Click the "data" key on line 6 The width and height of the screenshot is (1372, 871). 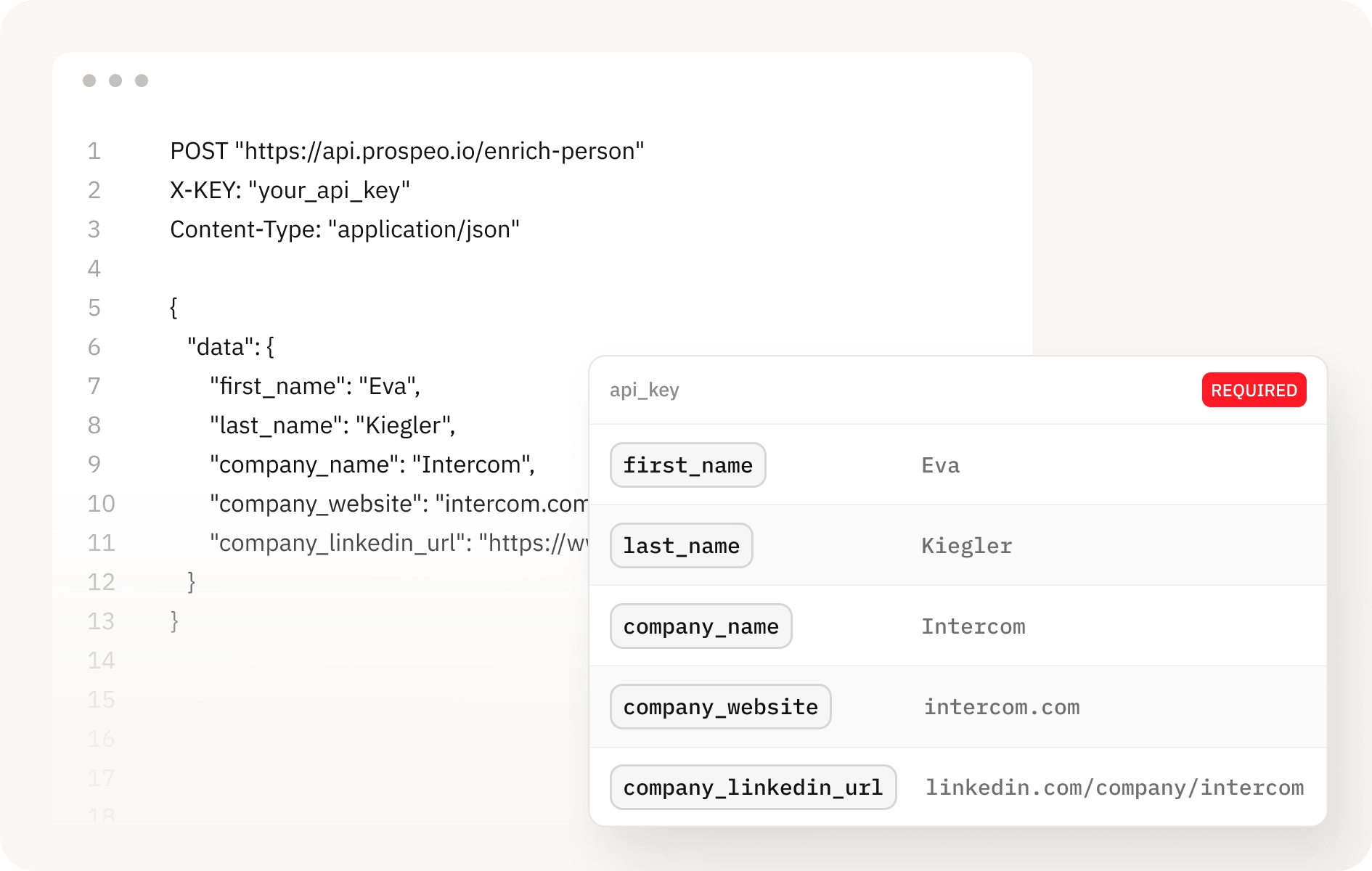220,347
